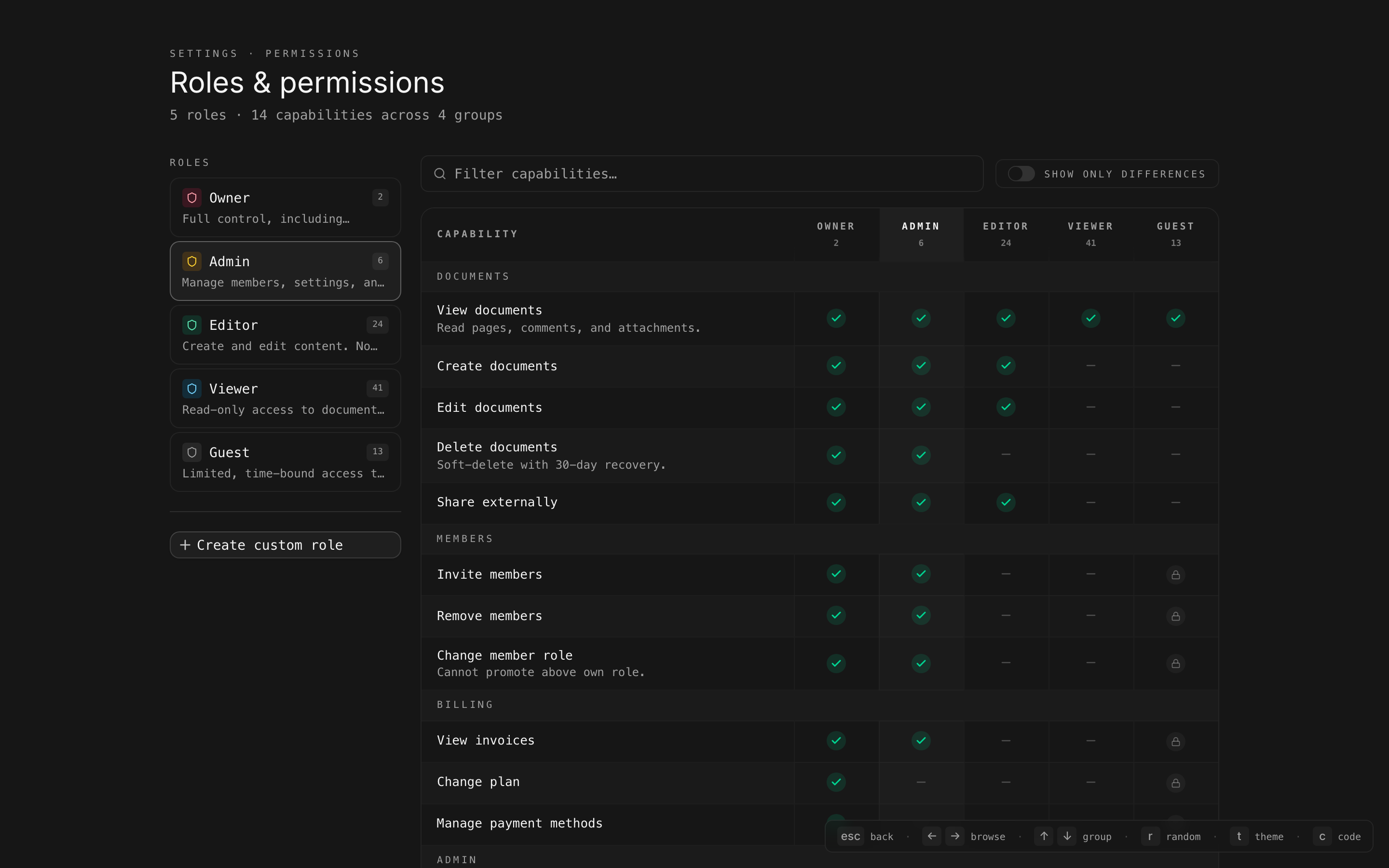Toggle the Admin cell for Change plan
Screen dimensions: 1389x868
coord(921,782)
